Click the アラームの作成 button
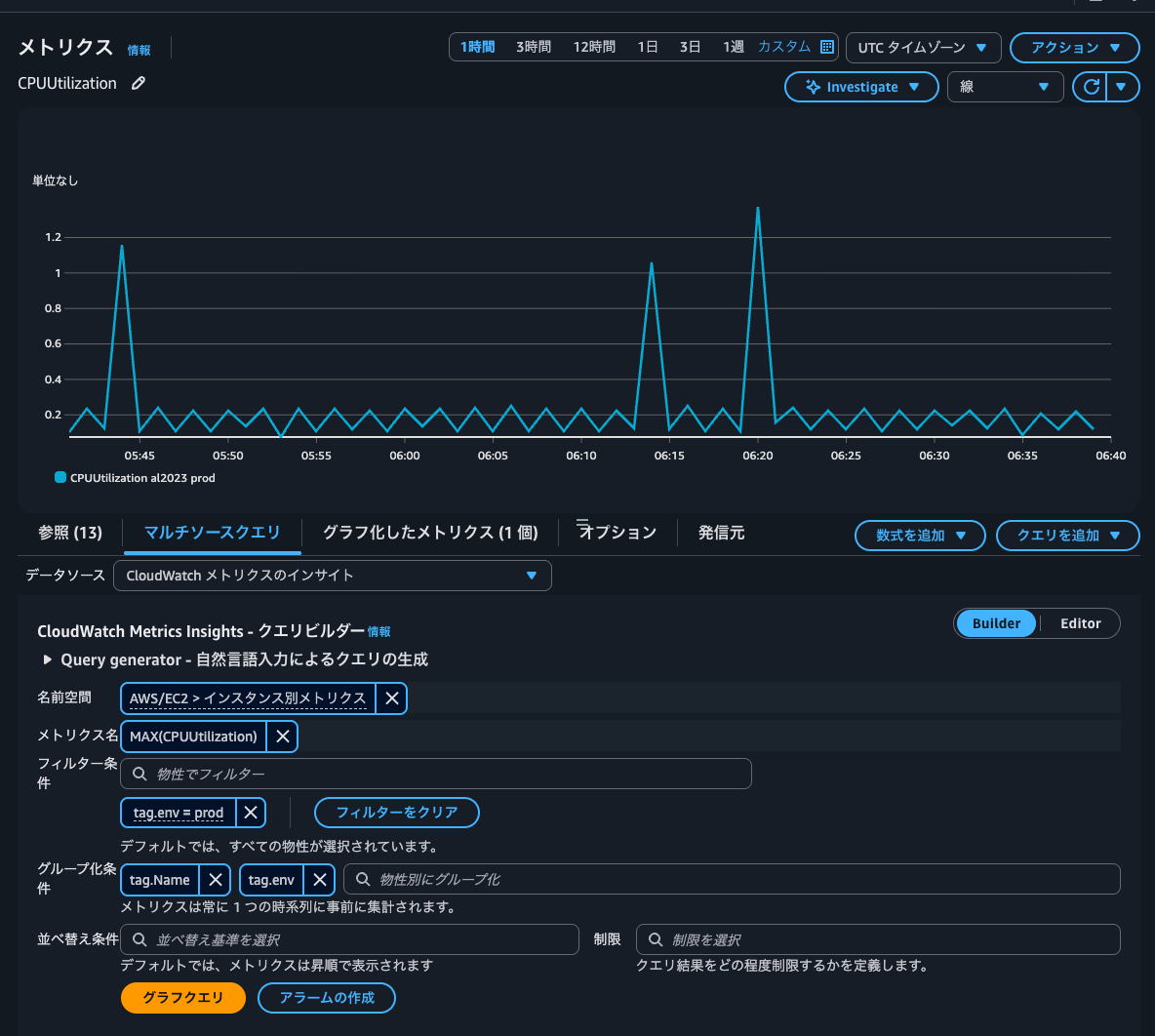The height and width of the screenshot is (1036, 1155). pyautogui.click(x=327, y=998)
